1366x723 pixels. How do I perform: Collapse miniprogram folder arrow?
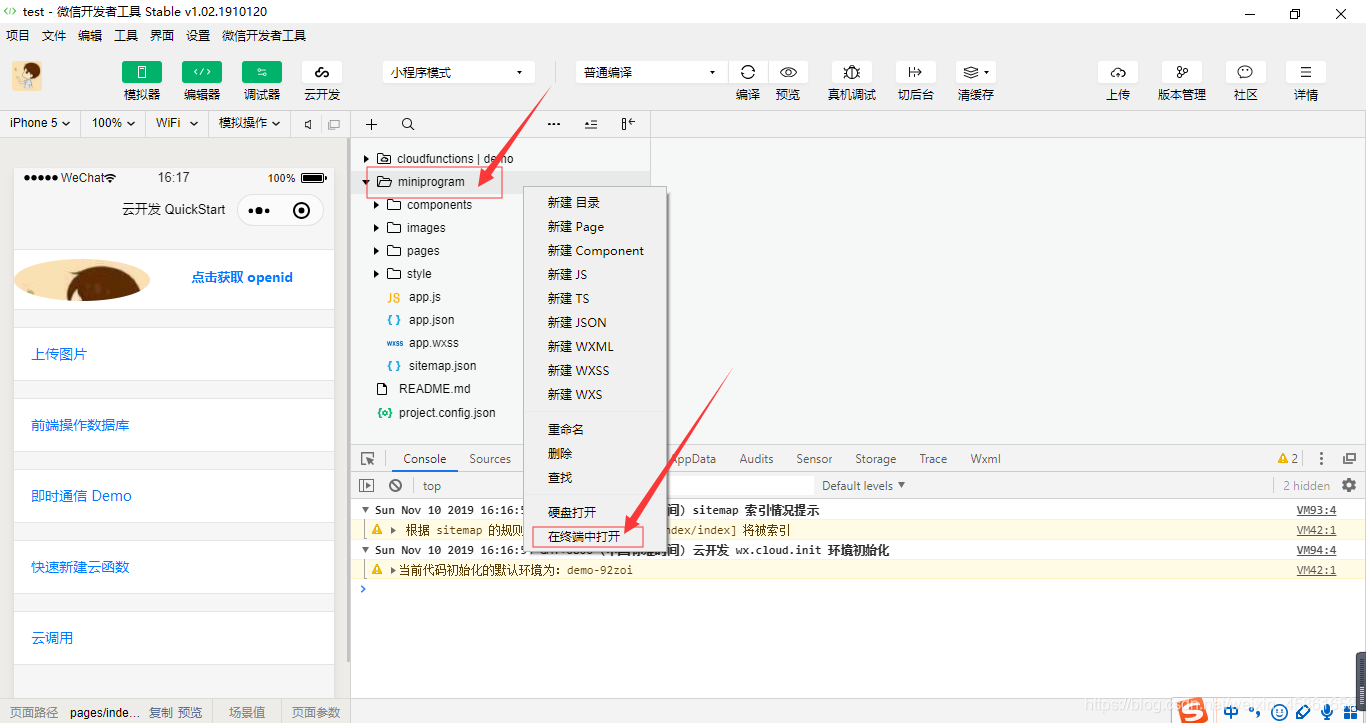pos(367,182)
